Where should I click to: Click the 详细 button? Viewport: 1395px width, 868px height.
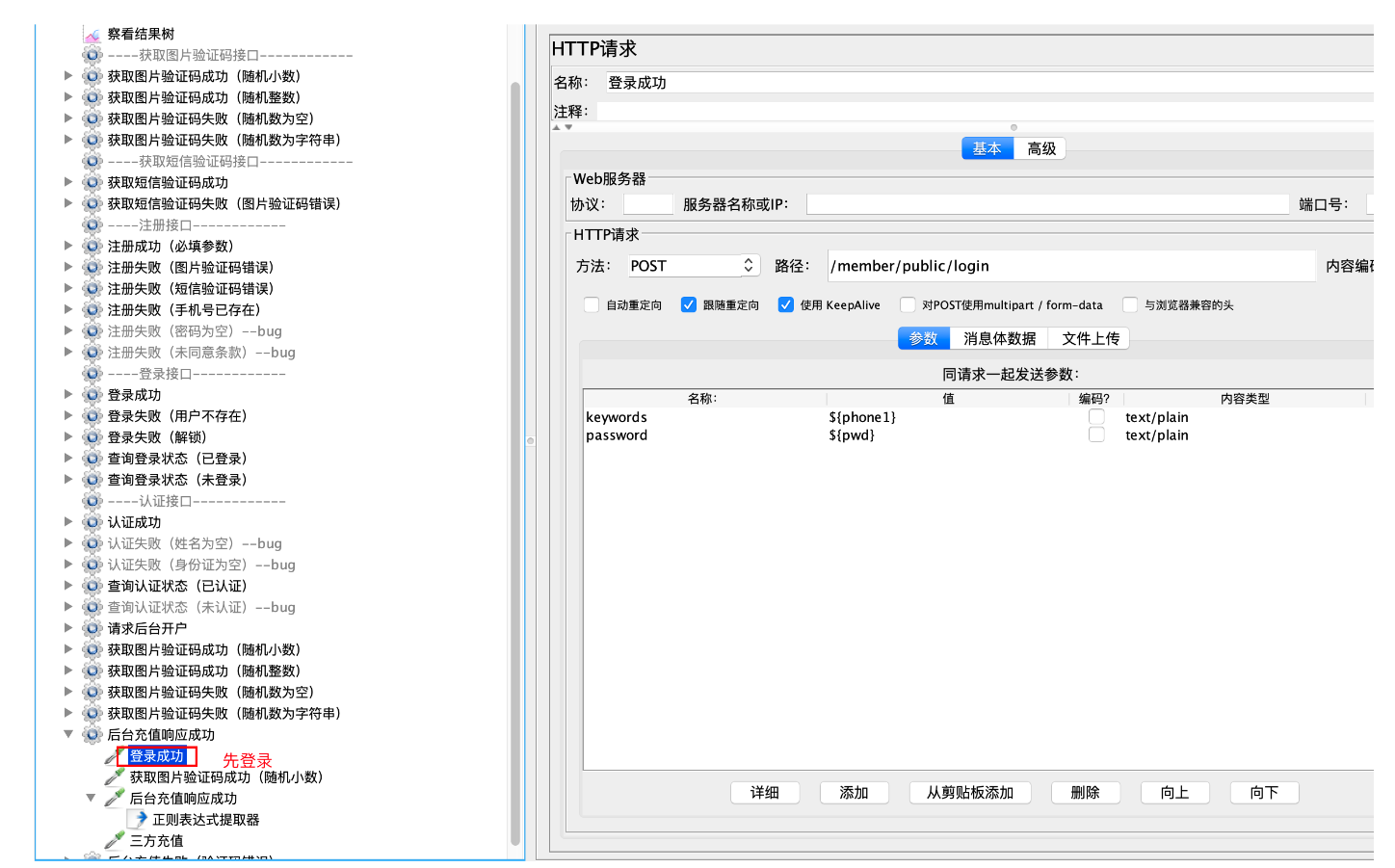pyautogui.click(x=765, y=792)
